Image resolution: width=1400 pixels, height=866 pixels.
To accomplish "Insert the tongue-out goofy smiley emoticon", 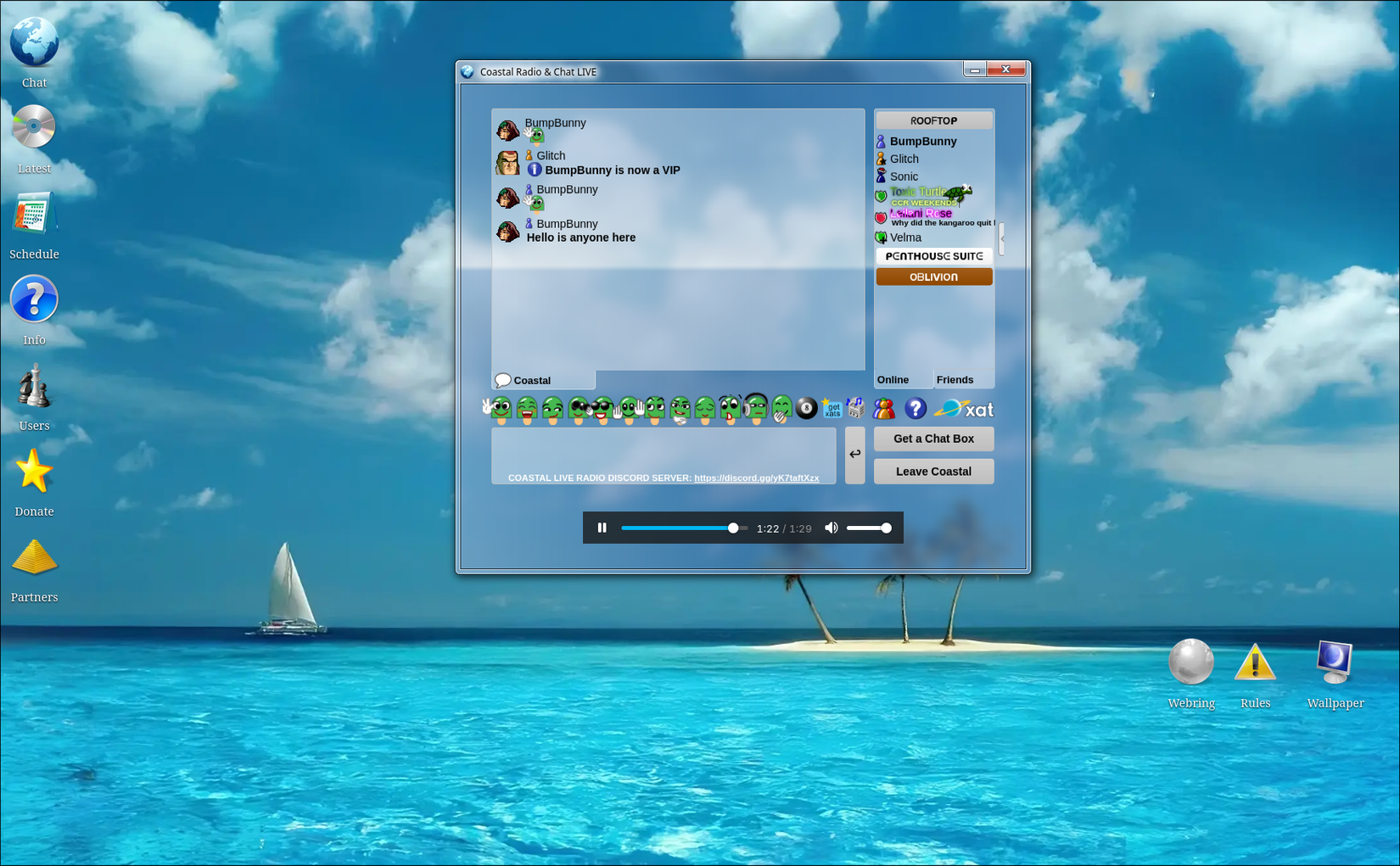I will pos(731,410).
